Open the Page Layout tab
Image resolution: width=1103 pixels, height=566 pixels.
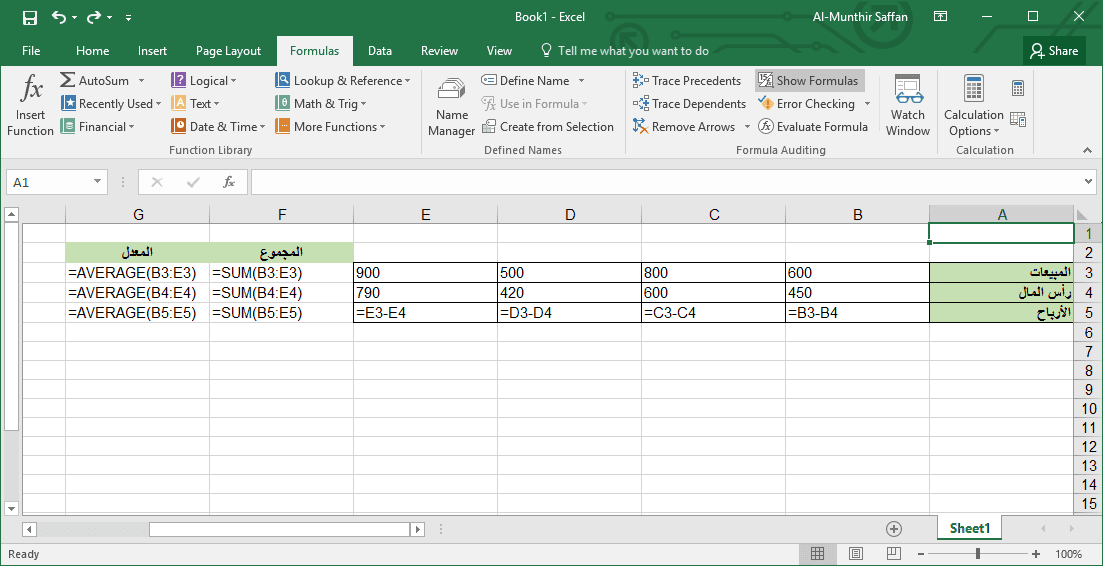click(x=228, y=51)
